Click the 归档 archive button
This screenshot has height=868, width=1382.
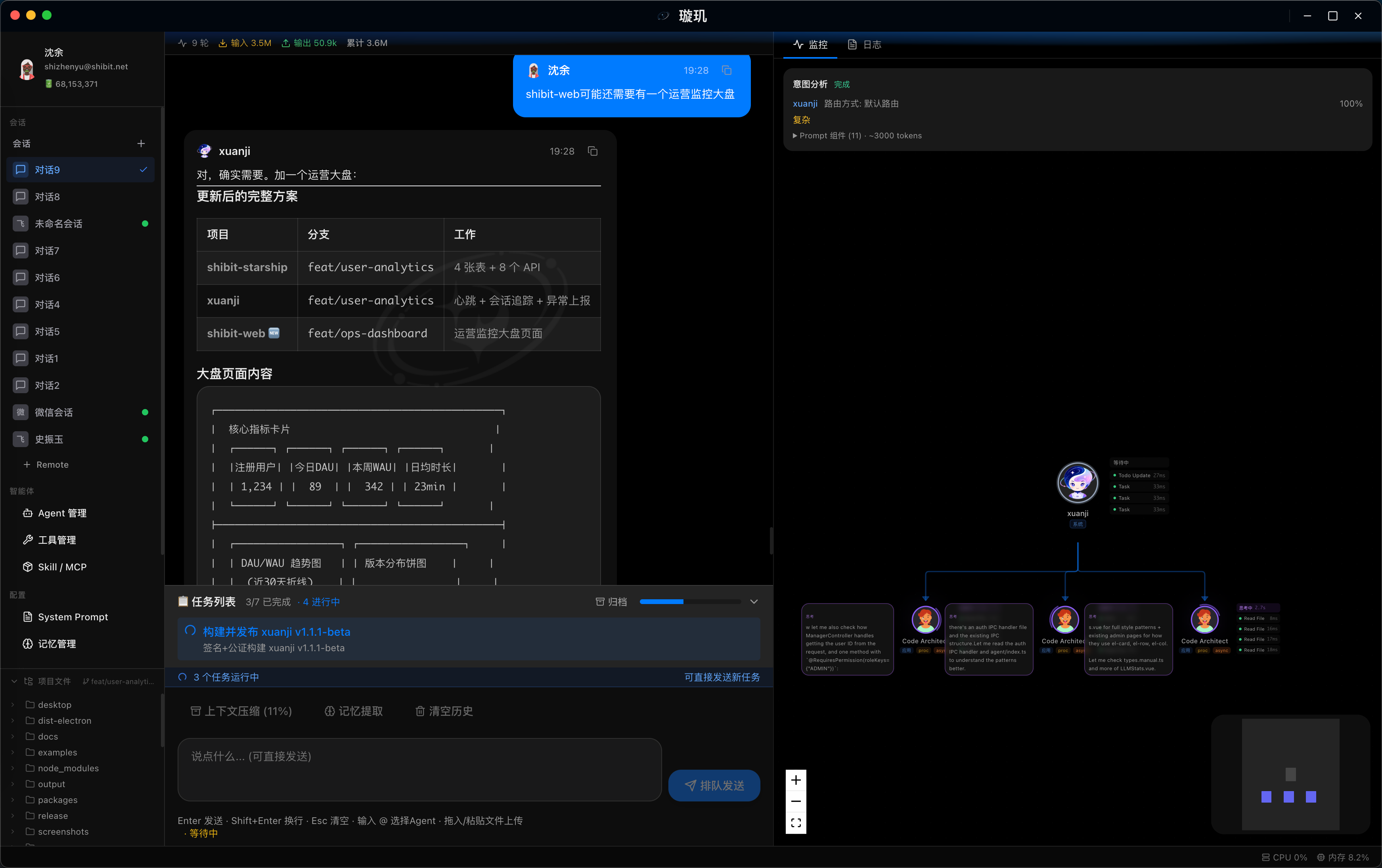point(611,602)
